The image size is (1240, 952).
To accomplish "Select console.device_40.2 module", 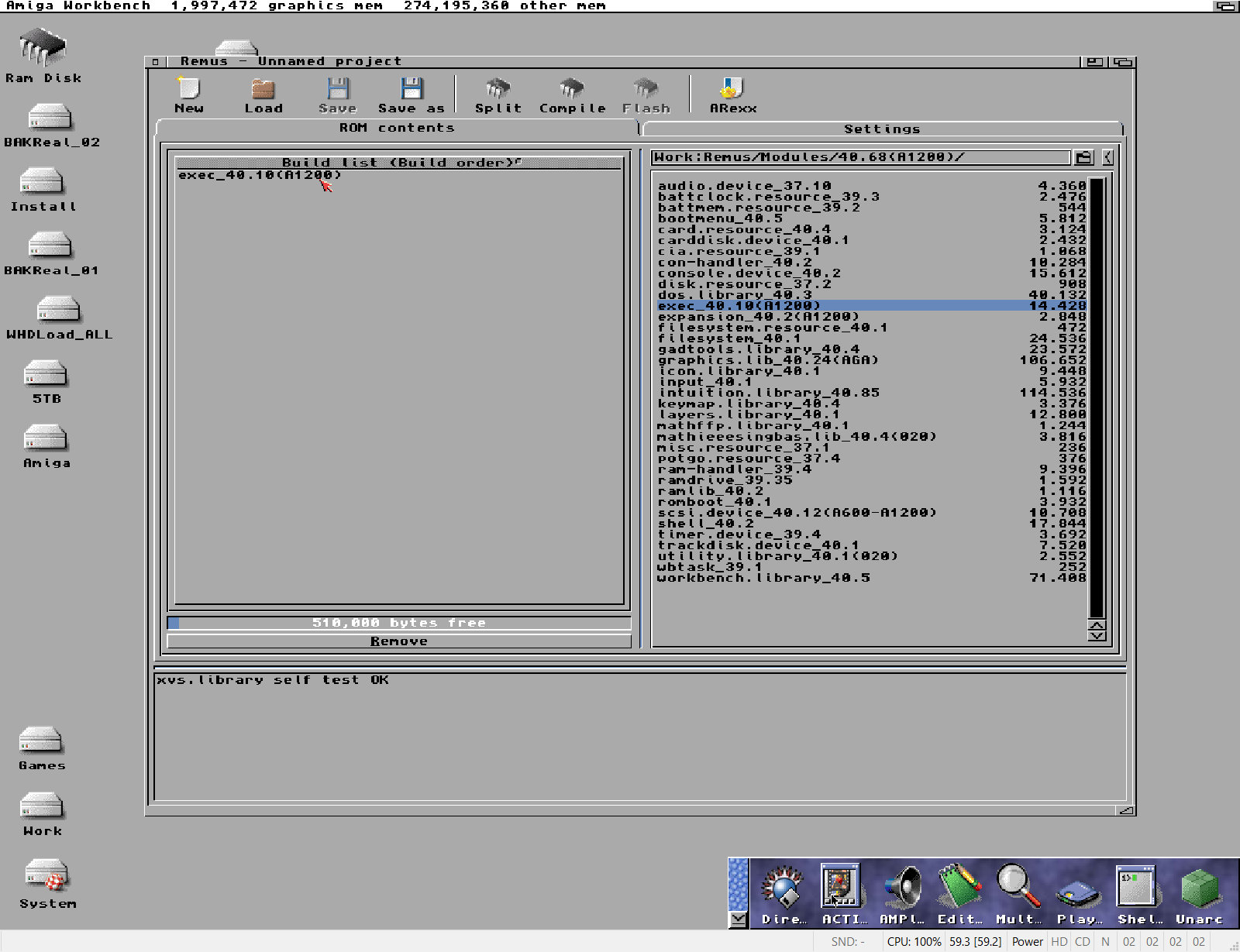I will click(x=872, y=273).
